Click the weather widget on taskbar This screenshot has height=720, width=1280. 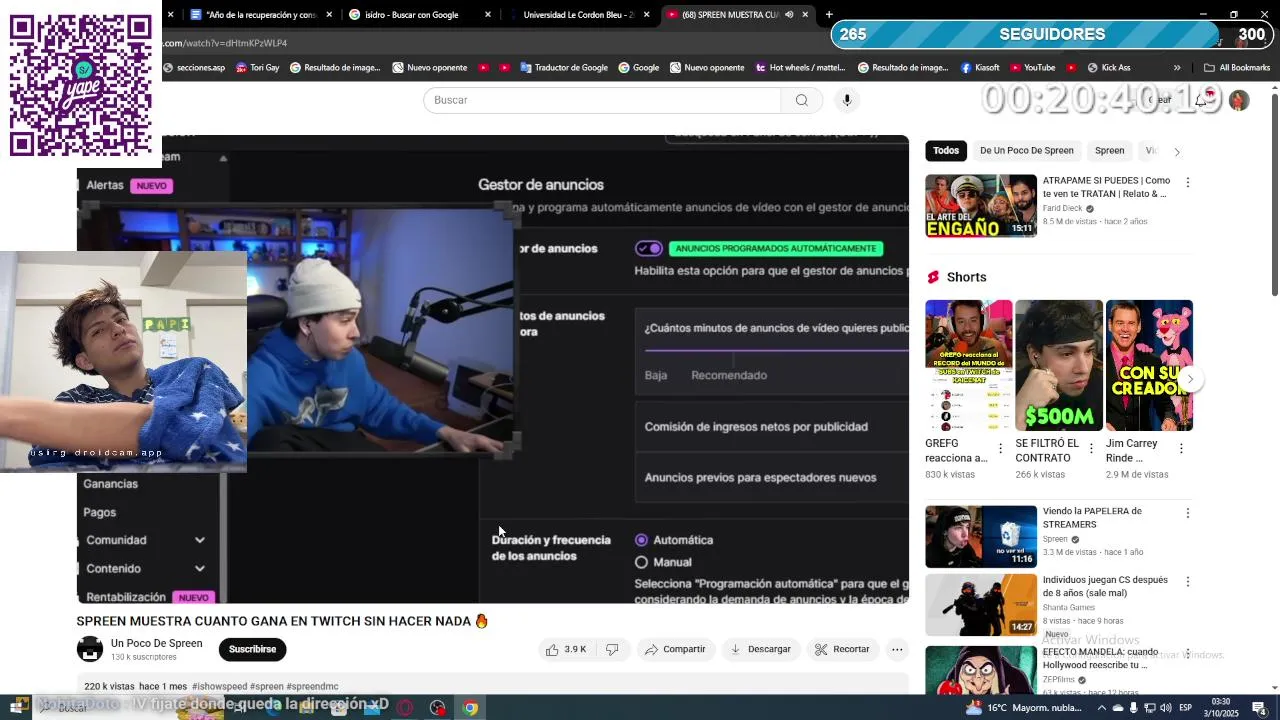pyautogui.click(x=1024, y=708)
